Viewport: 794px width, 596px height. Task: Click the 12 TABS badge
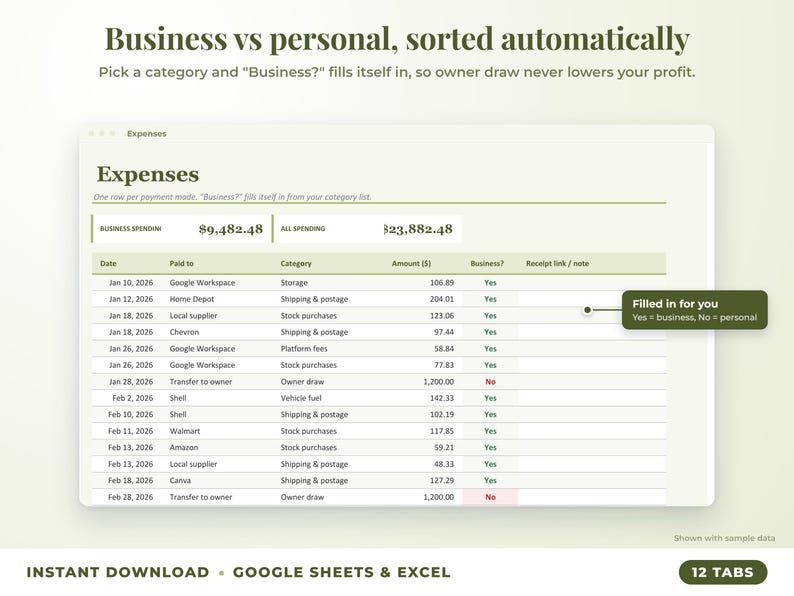tap(723, 572)
